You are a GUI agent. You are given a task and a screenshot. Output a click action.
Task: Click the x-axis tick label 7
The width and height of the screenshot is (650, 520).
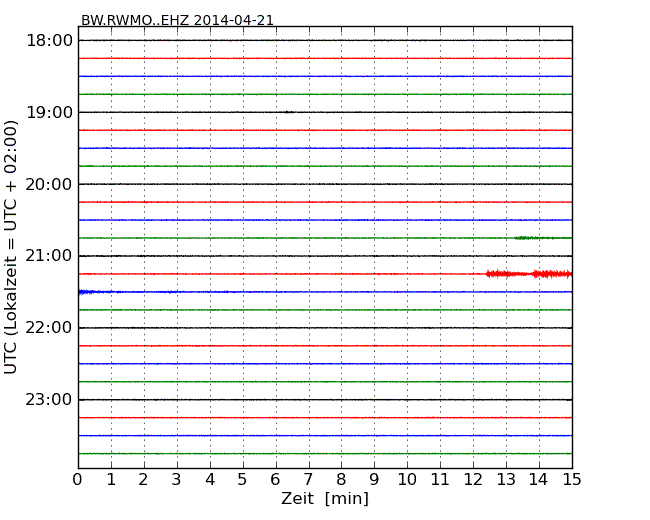308,479
